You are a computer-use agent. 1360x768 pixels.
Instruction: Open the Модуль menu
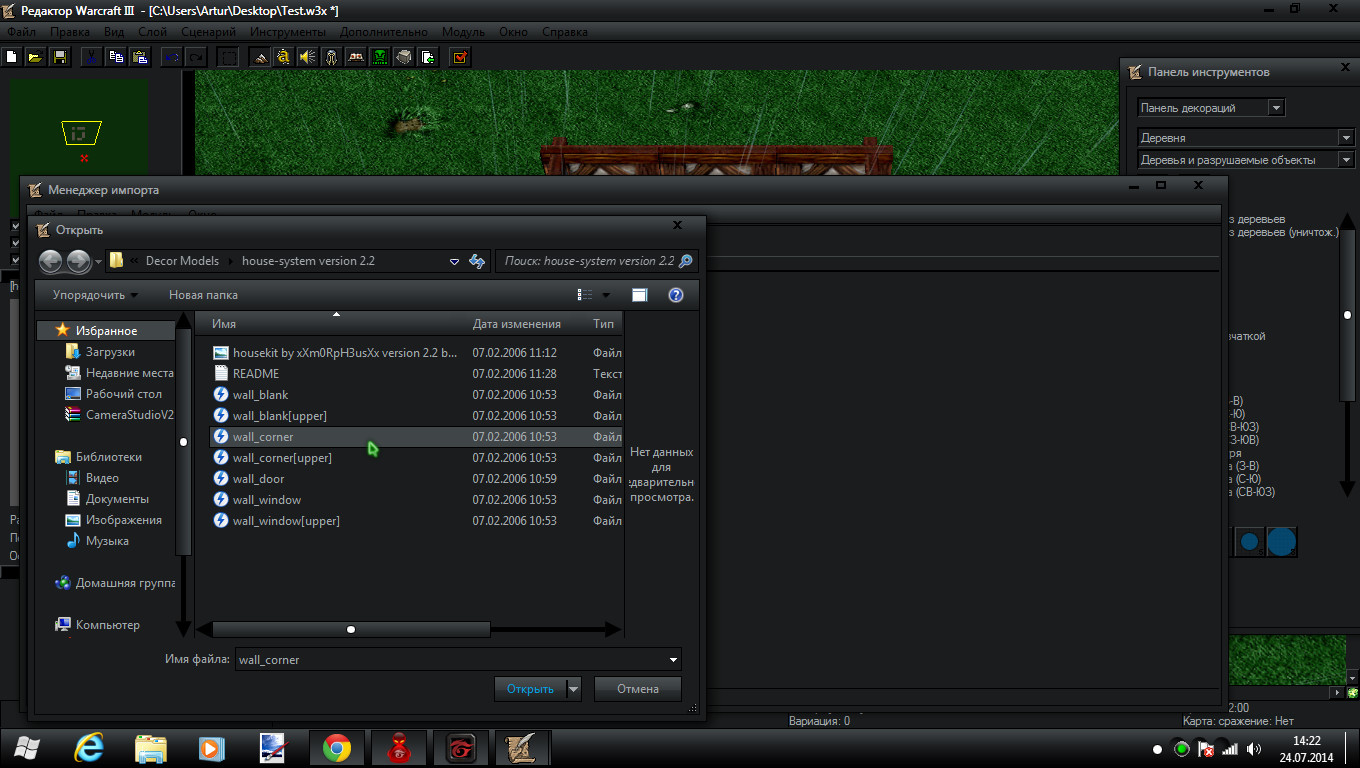coord(463,32)
